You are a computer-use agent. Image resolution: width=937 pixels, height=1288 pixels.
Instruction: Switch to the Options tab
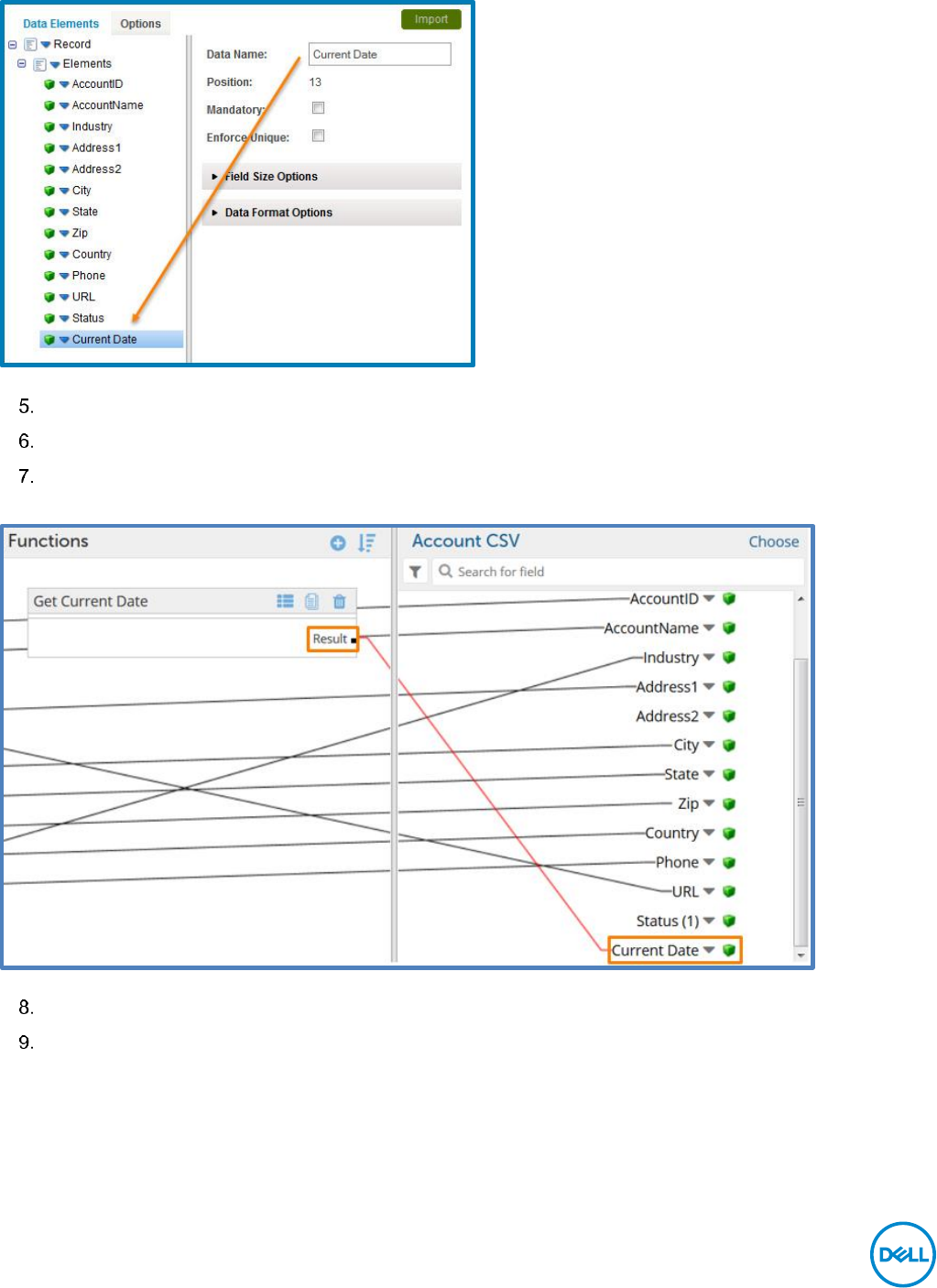click(x=140, y=24)
